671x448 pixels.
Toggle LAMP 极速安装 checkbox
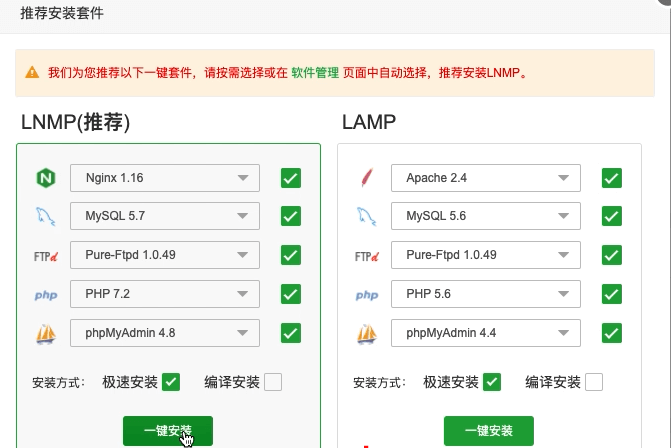coord(492,382)
